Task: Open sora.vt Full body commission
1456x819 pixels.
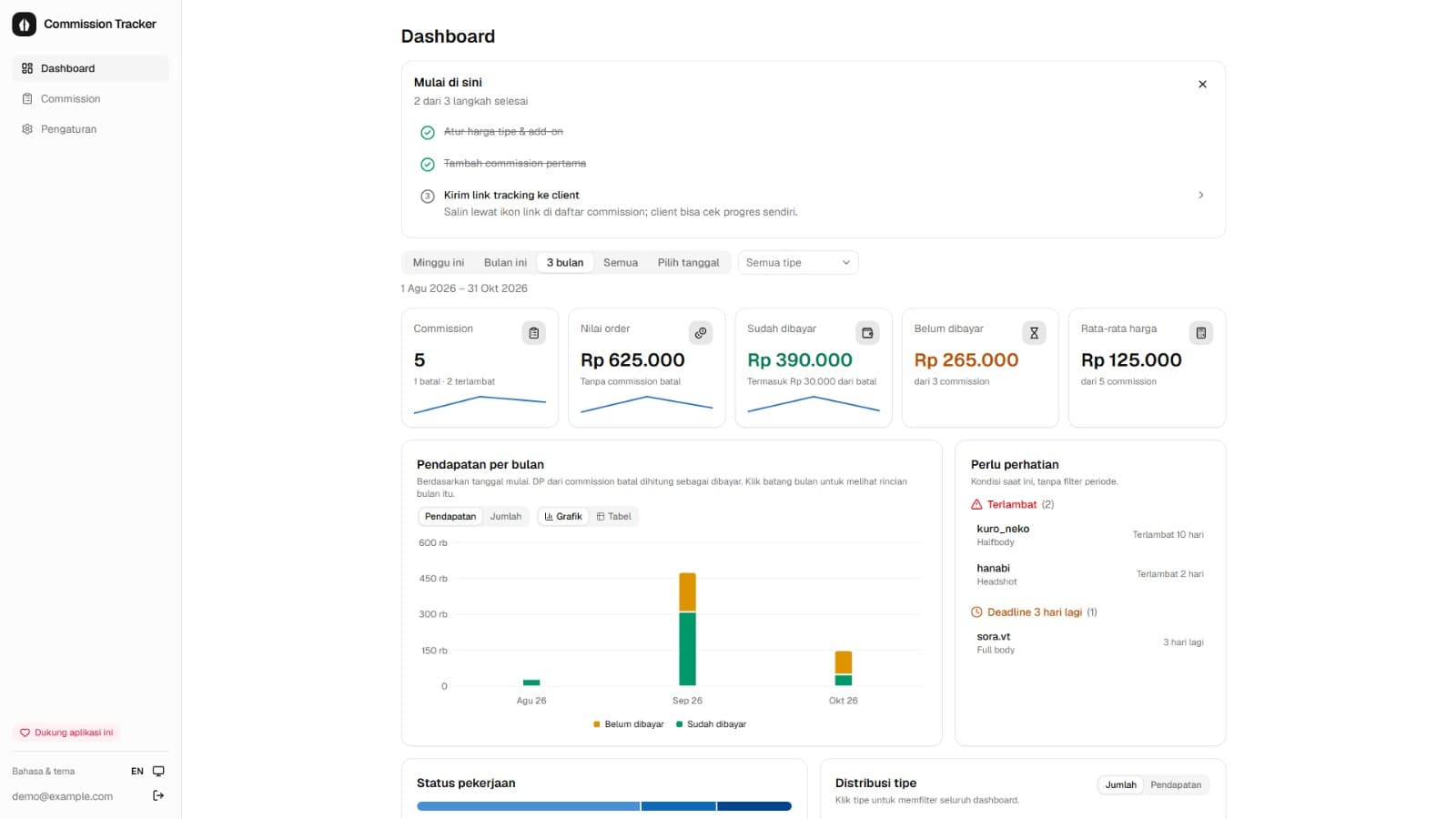Action: tap(1090, 642)
